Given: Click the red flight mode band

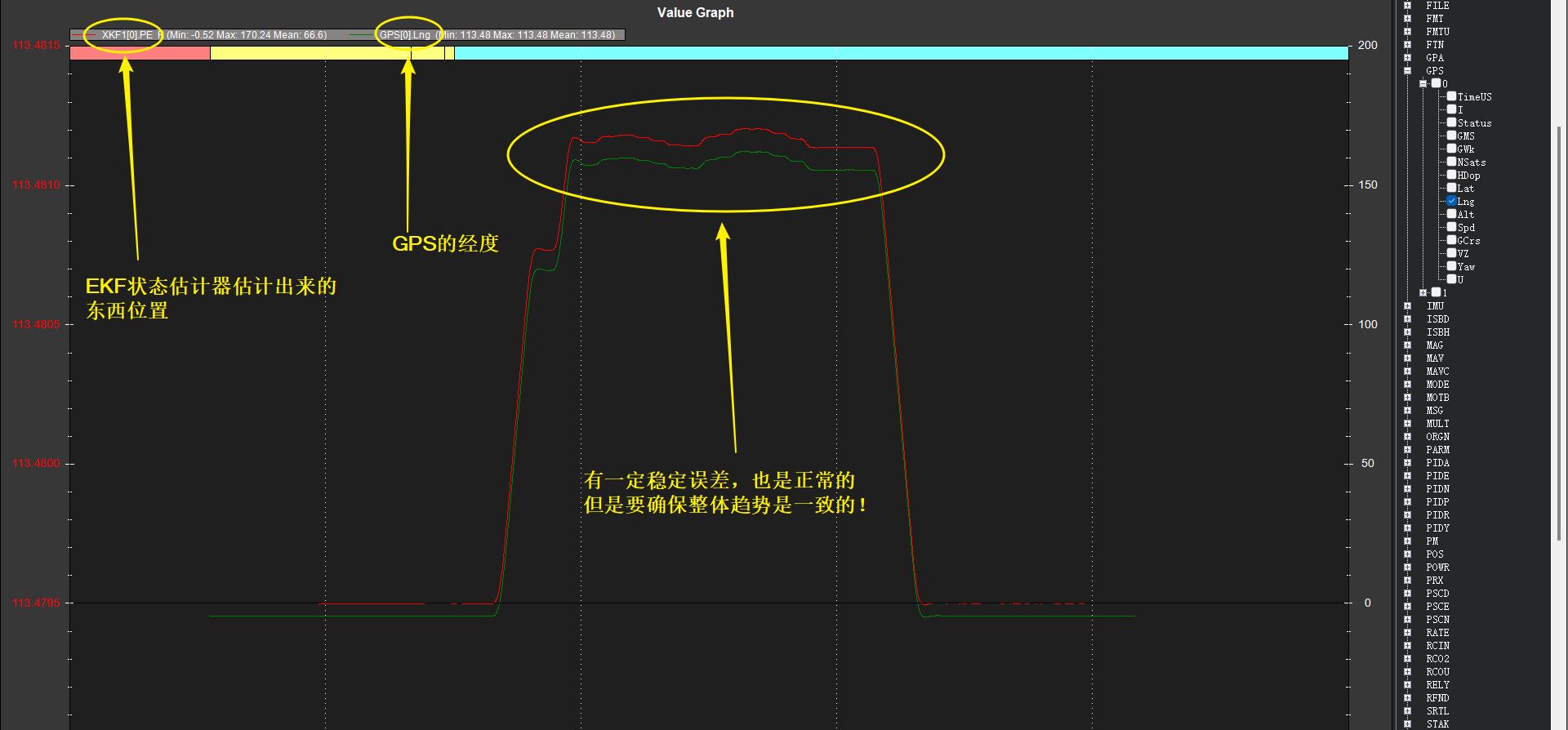Looking at the screenshot, I should pyautogui.click(x=140, y=53).
